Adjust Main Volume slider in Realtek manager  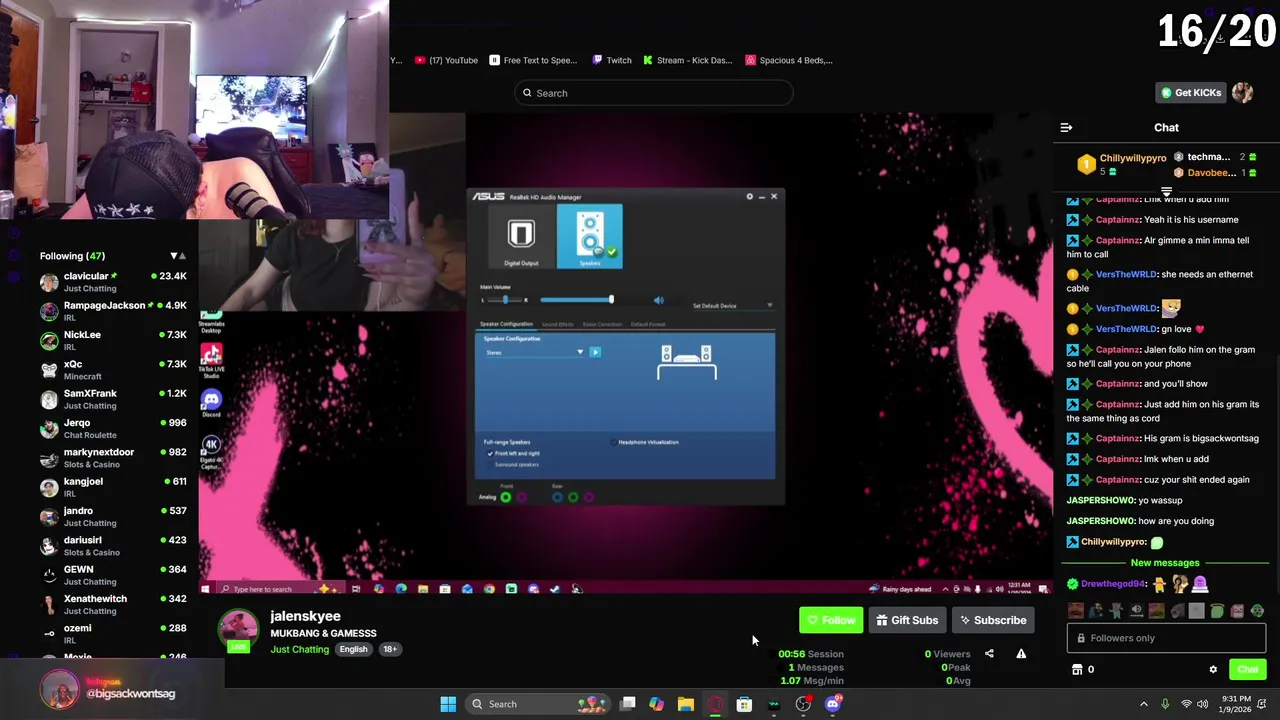point(577,300)
